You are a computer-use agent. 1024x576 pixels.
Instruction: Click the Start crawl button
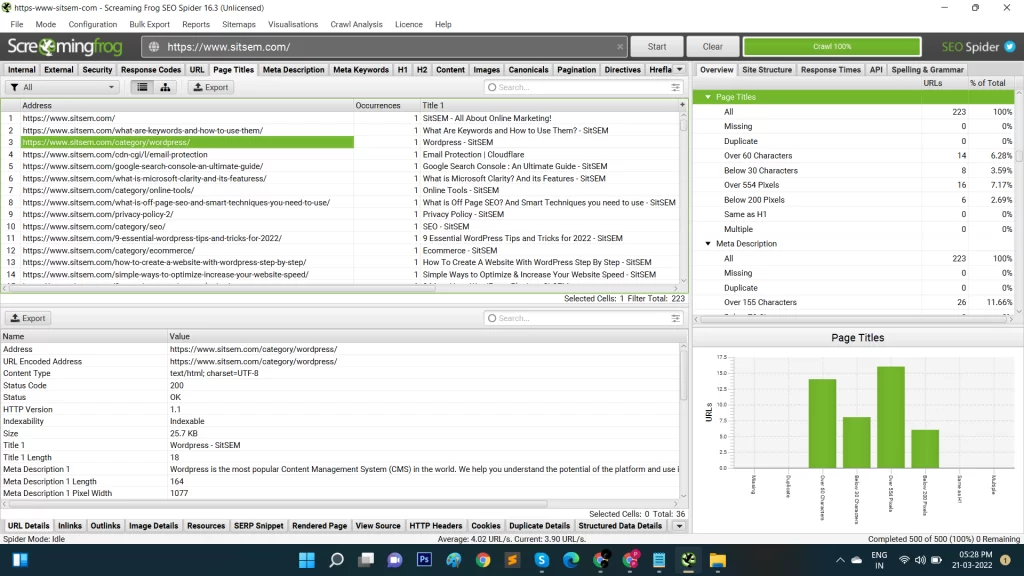(x=657, y=46)
